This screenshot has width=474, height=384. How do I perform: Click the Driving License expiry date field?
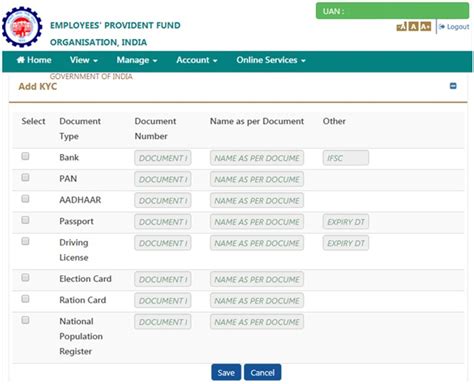point(346,243)
